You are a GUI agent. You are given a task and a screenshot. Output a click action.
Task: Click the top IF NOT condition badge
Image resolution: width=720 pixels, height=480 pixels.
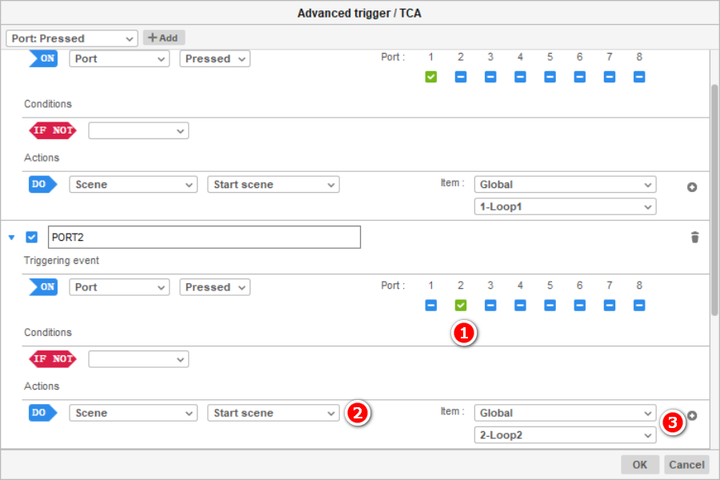tap(53, 130)
